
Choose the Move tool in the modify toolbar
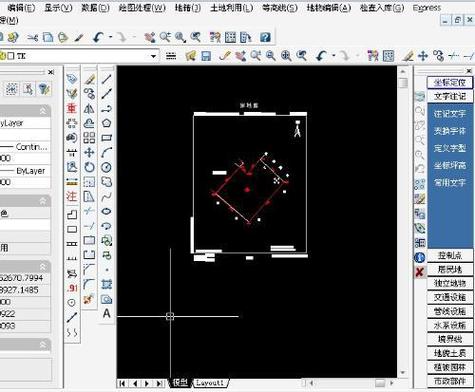pos(89,153)
